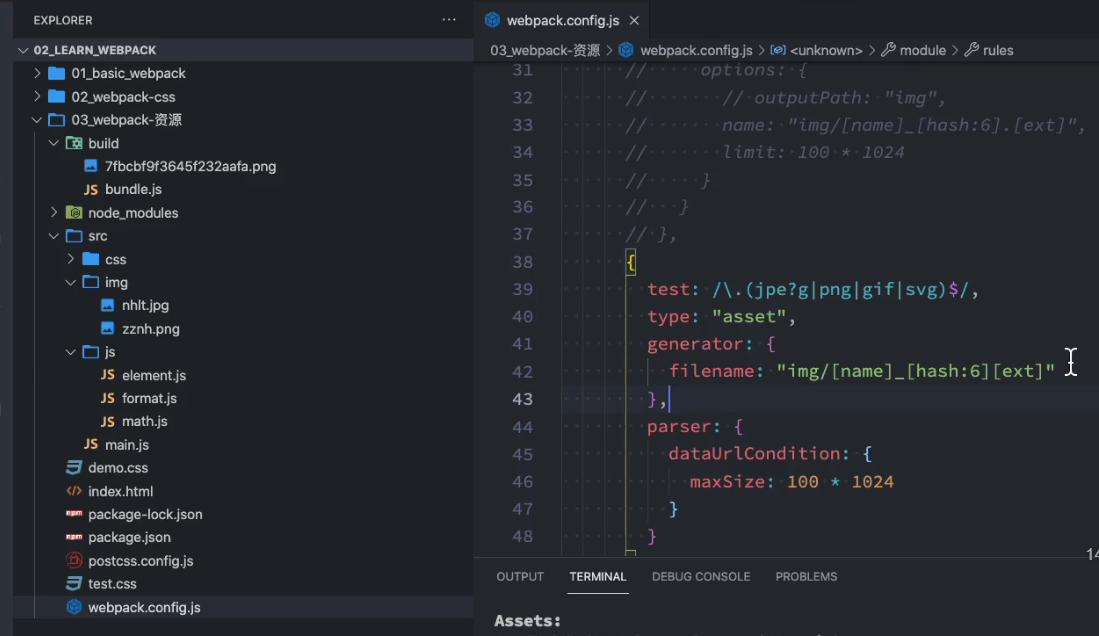Switch to the DEBUG CONSOLE tab

pyautogui.click(x=701, y=576)
